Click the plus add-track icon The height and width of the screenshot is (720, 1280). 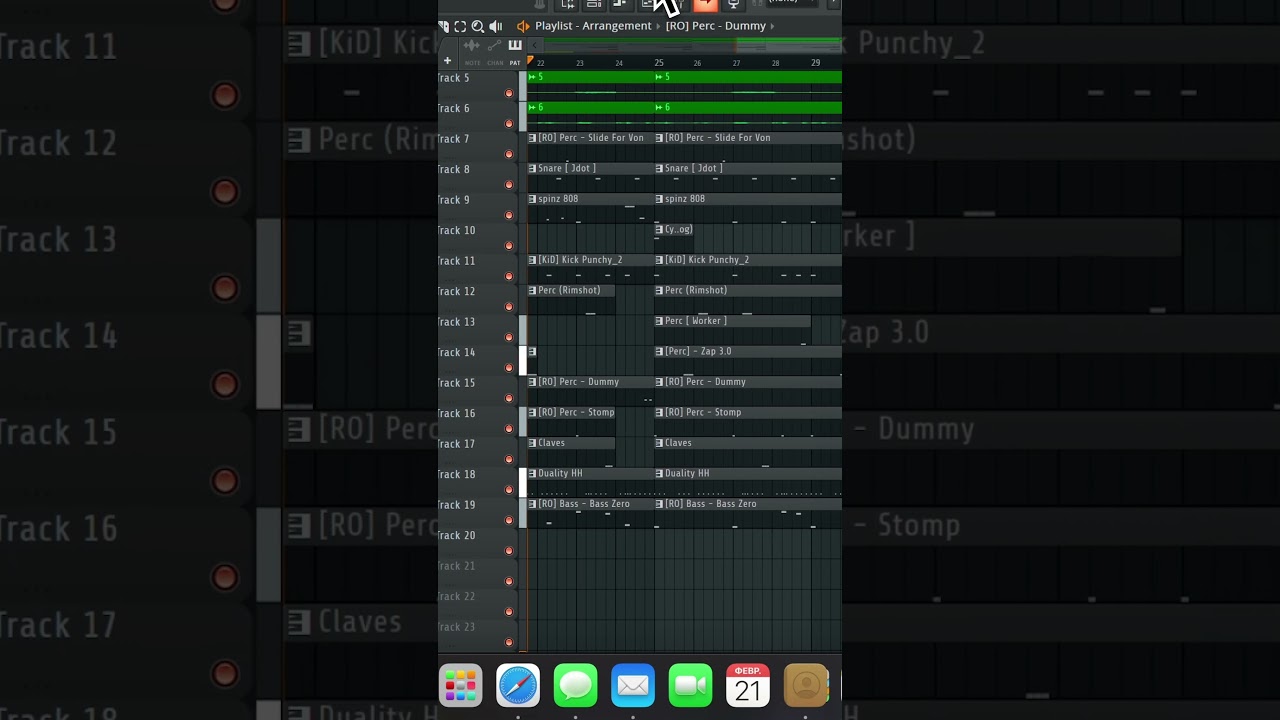(x=447, y=61)
